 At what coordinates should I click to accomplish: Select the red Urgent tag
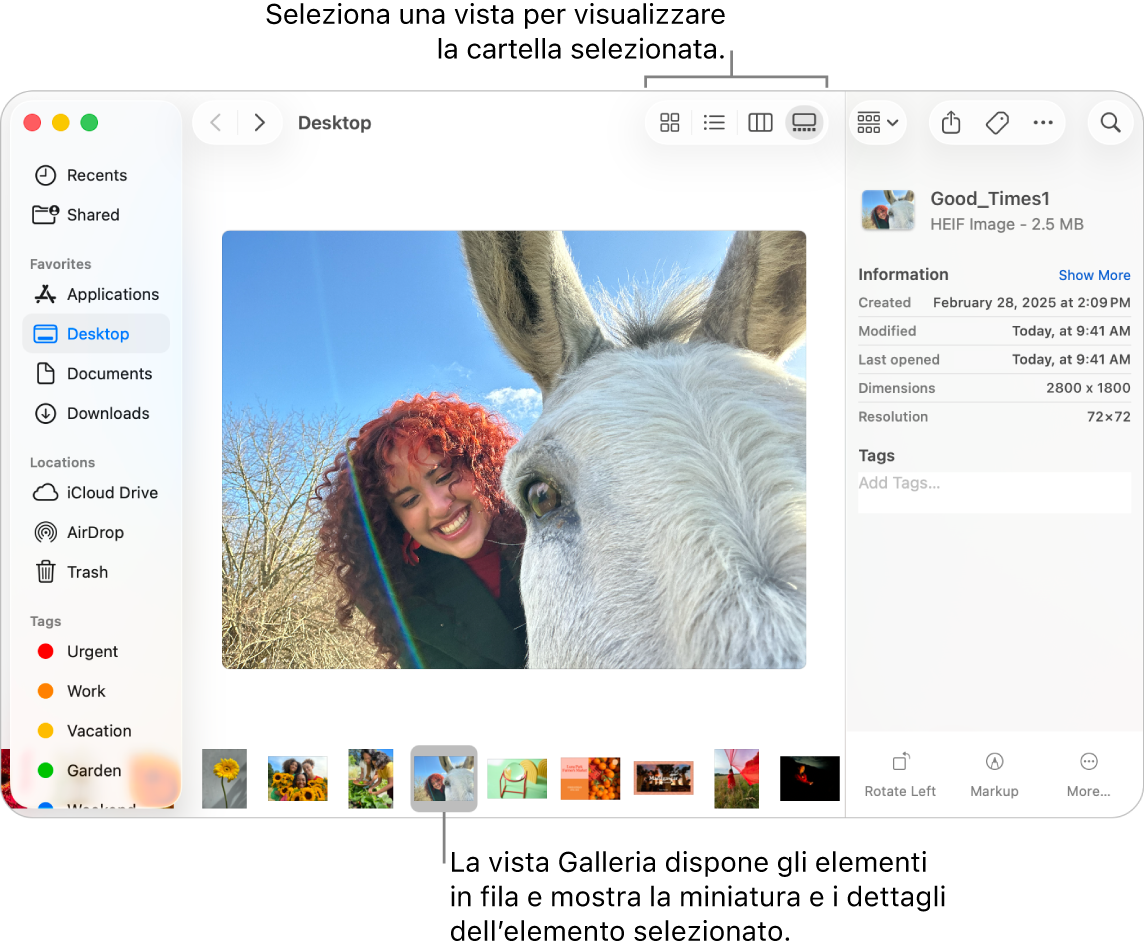click(x=92, y=652)
